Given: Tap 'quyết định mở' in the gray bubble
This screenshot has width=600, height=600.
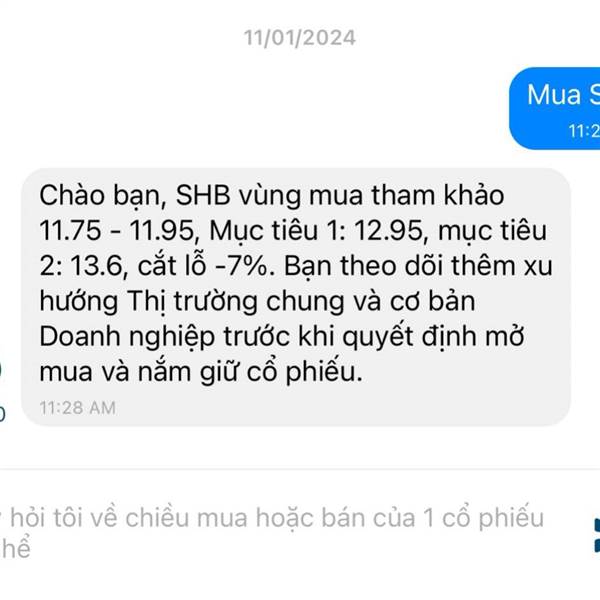Looking at the screenshot, I should click(433, 338).
